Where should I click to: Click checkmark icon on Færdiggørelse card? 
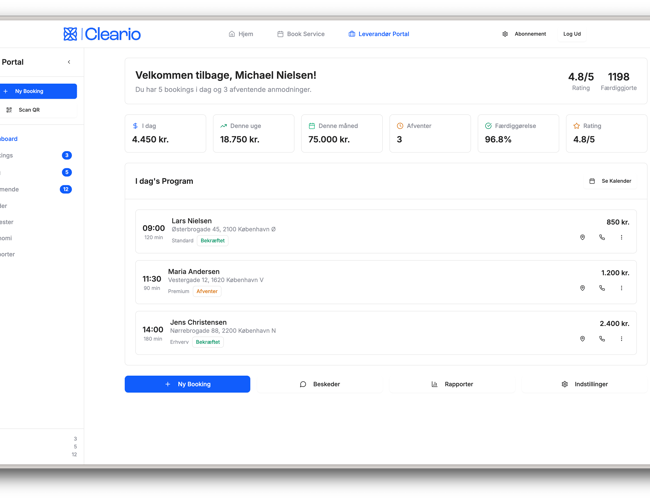click(488, 126)
